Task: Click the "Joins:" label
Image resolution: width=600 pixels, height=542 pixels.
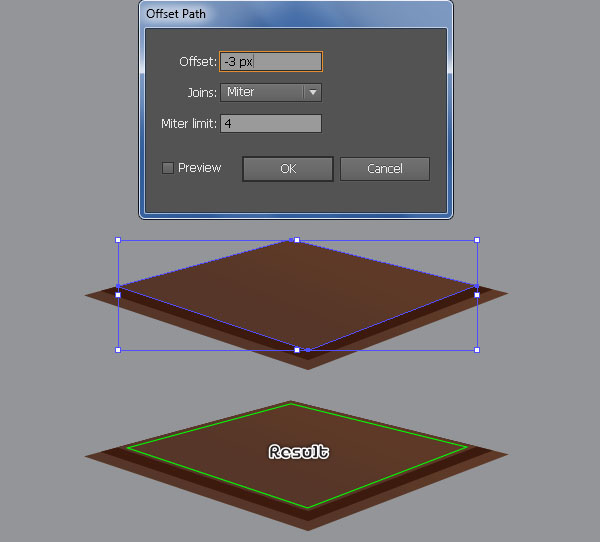Action: coord(202,93)
